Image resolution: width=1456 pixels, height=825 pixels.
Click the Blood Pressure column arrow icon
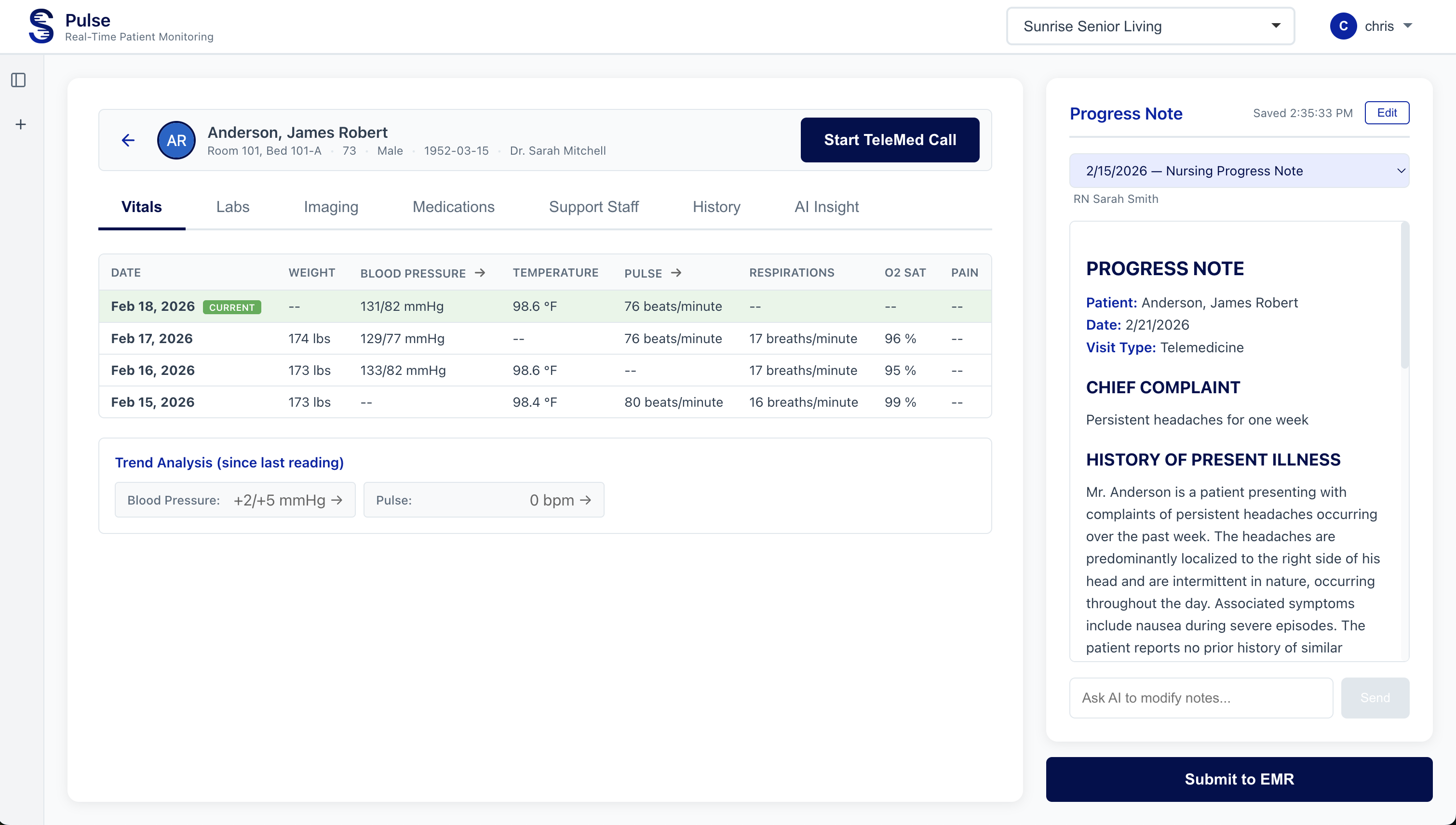coord(480,273)
